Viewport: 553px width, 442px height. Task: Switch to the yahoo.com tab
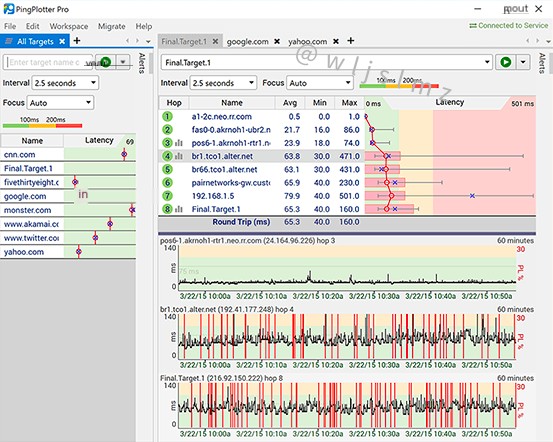(x=308, y=42)
